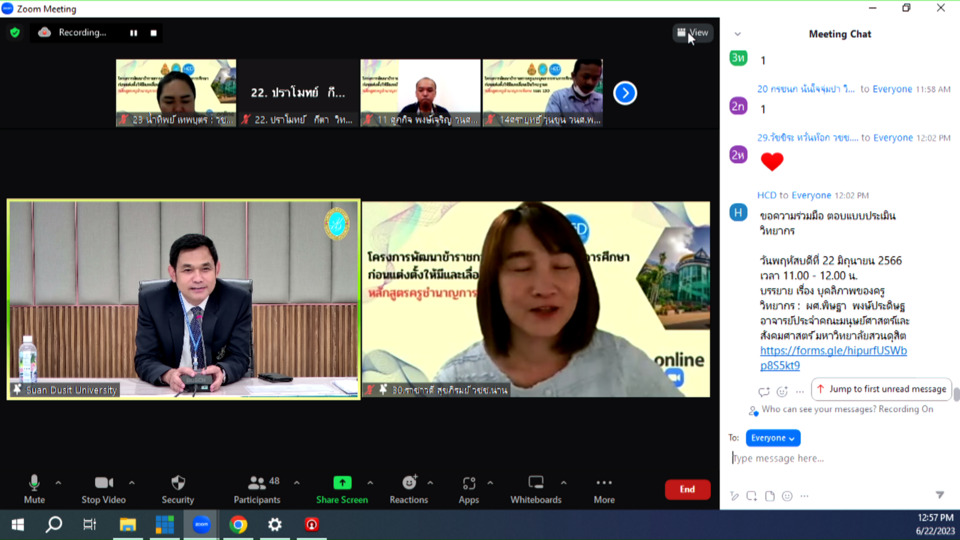Open emoji picker in chat composer
The width and height of the screenshot is (960, 540).
(x=787, y=496)
